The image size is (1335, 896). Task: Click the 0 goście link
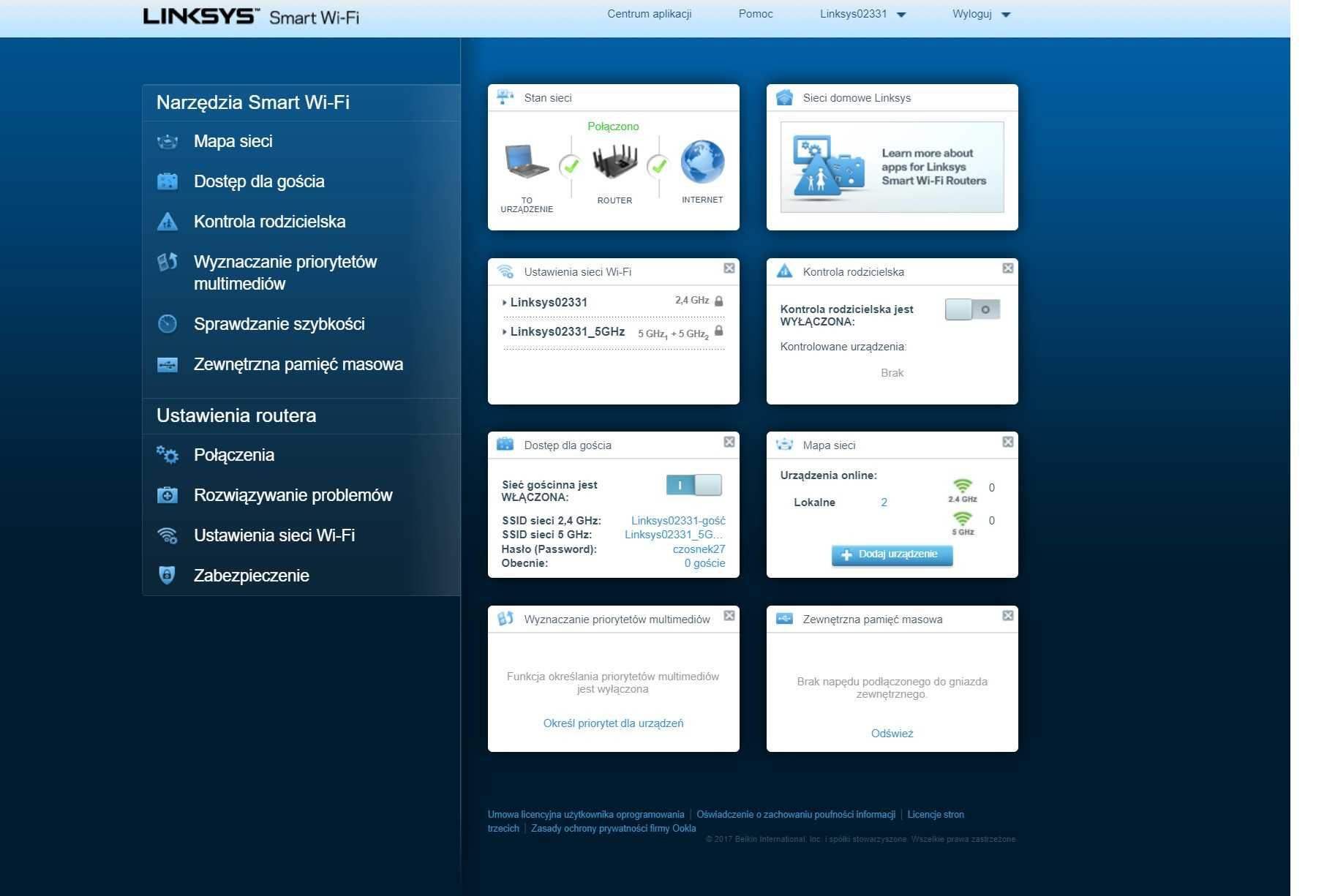click(704, 563)
